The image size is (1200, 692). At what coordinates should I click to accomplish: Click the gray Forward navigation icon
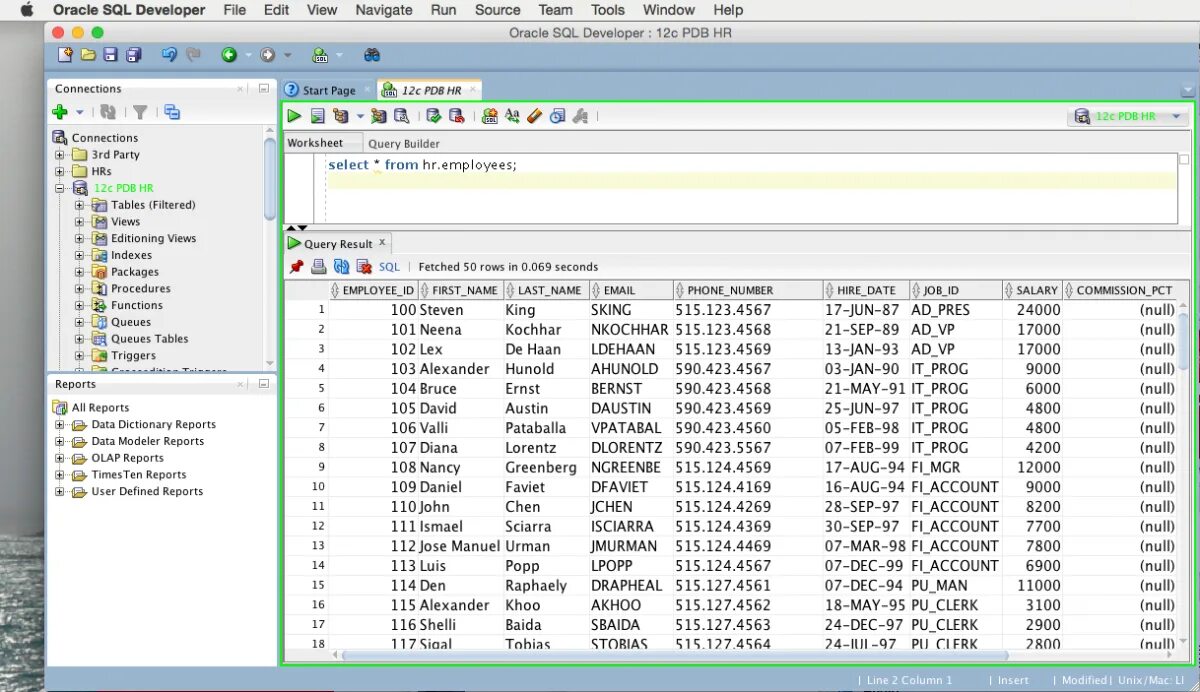[267, 55]
